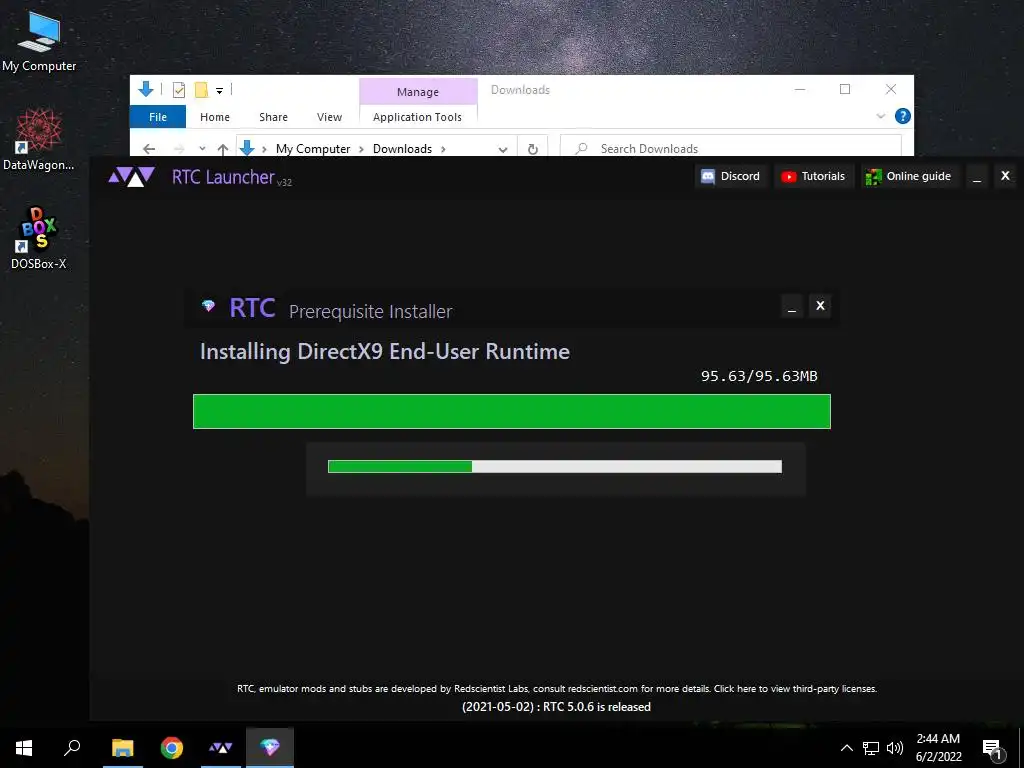
Task: Click the Properties quick access icon in Explorer
Action: point(179,89)
